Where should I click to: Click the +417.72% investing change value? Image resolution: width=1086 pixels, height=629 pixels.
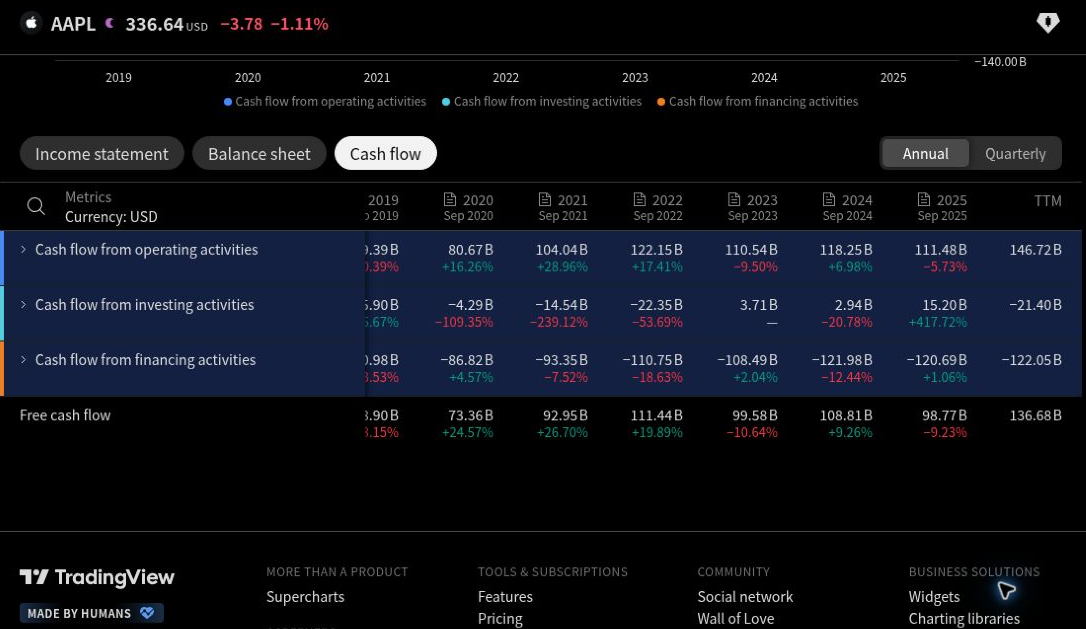[938, 322]
